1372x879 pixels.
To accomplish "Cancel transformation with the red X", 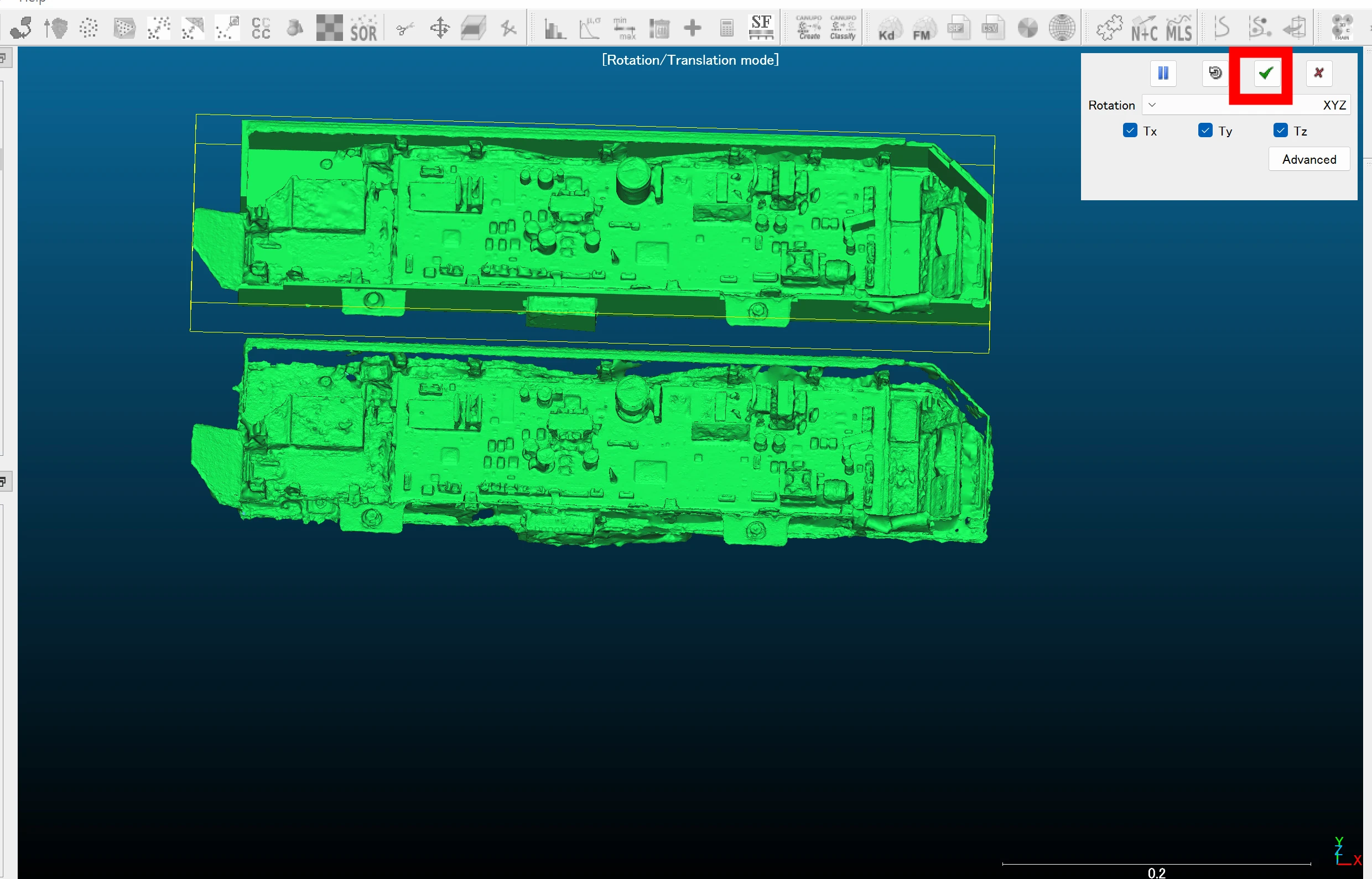I will (1318, 73).
